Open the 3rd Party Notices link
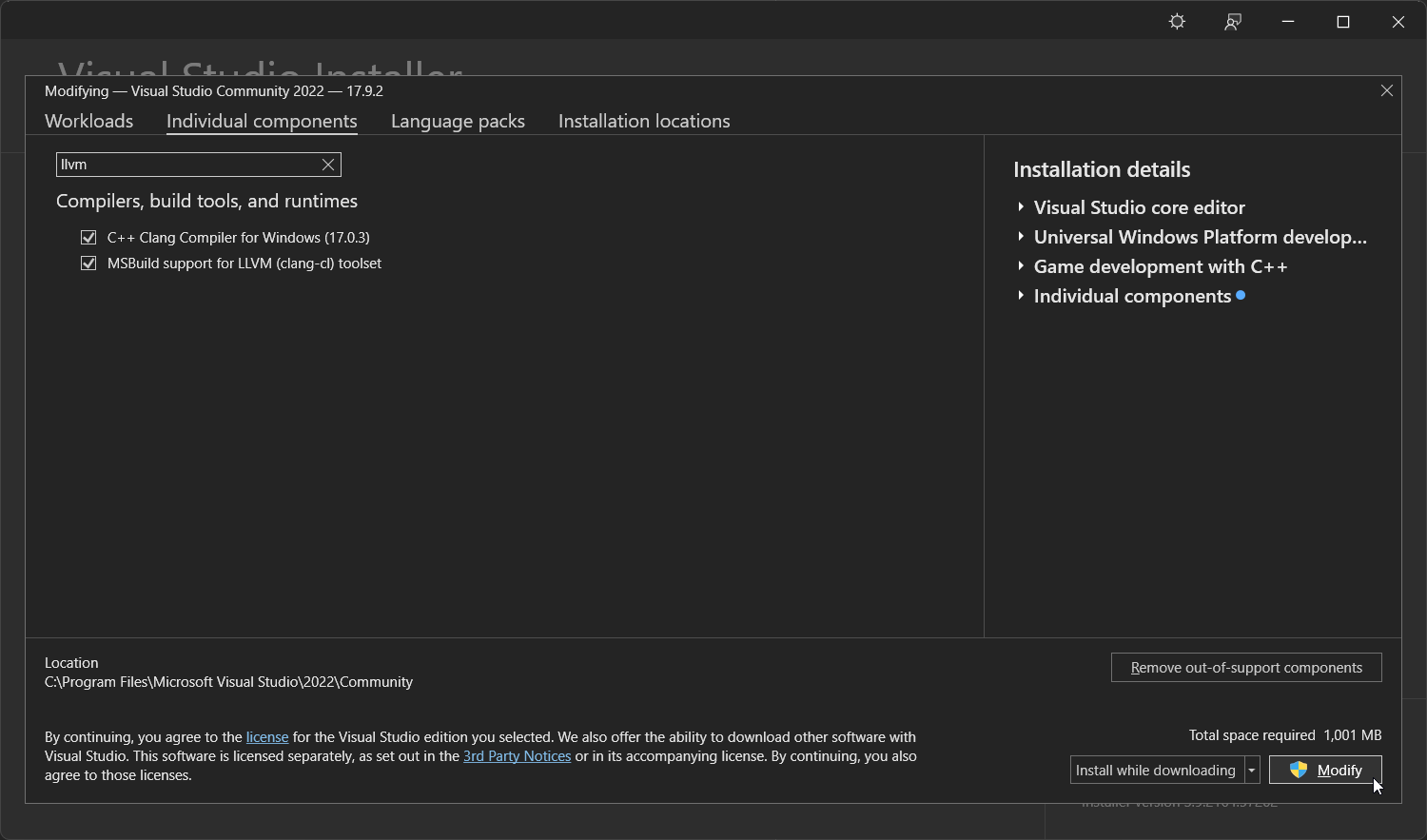Screen dimensions: 1427x840 [x=517, y=756]
